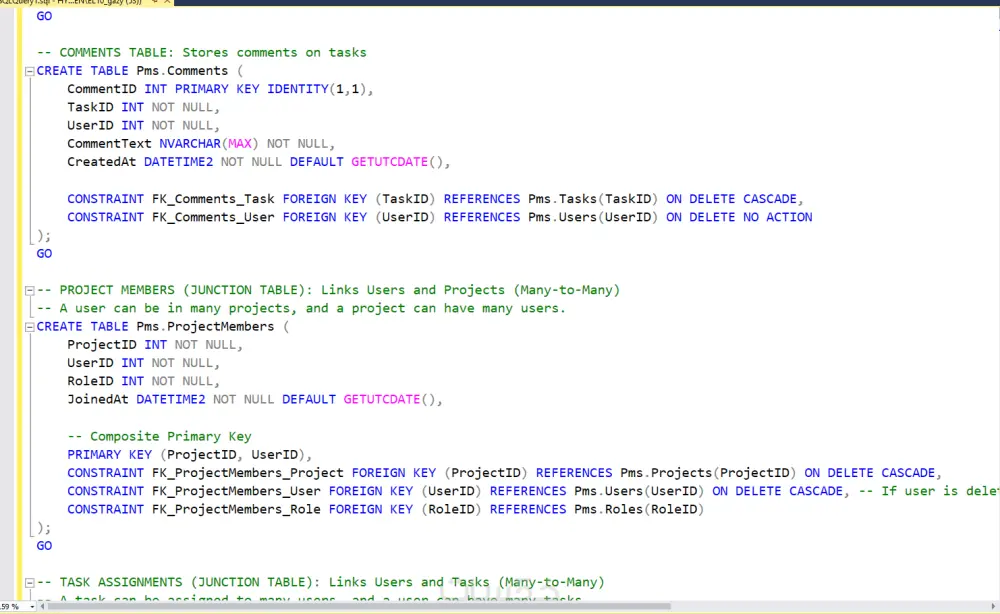Open the editor zoom percentage dropdown

[32, 607]
